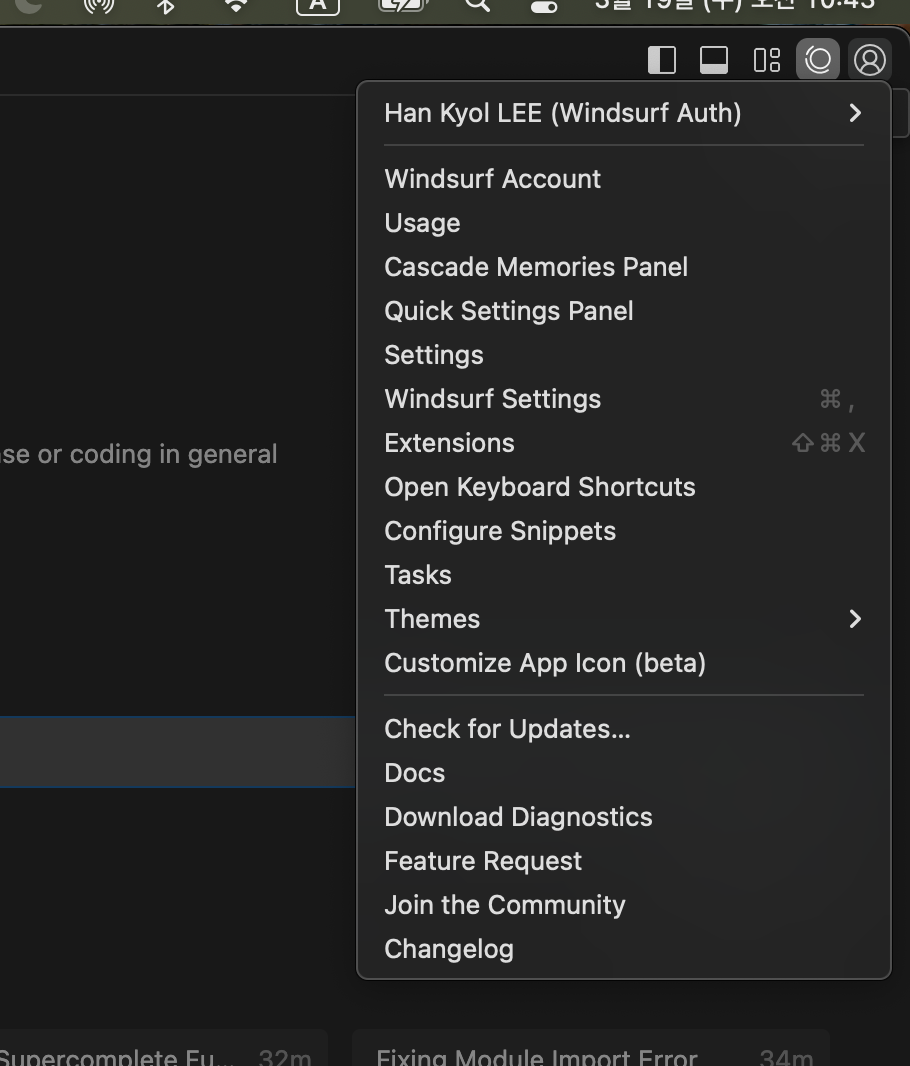
Task: Open the Extensions menu entry
Action: tap(449, 443)
